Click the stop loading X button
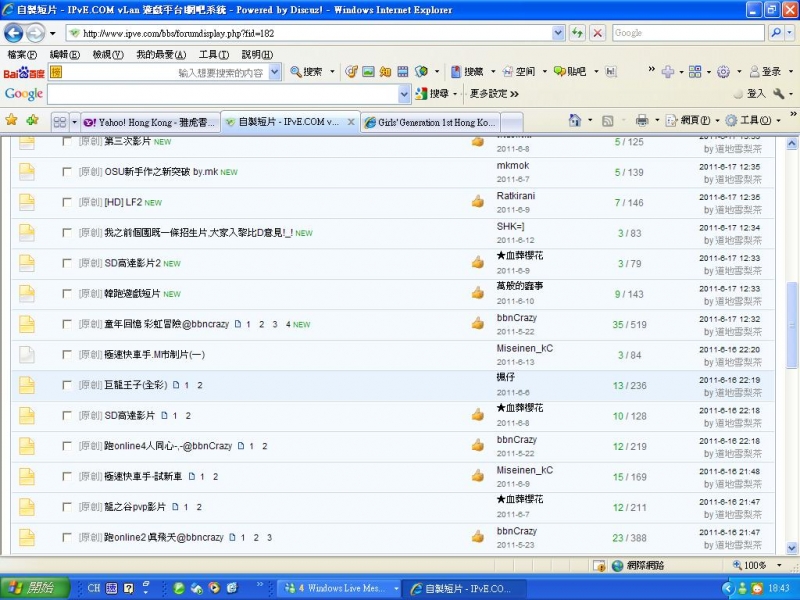The width and height of the screenshot is (800, 600). tap(597, 33)
